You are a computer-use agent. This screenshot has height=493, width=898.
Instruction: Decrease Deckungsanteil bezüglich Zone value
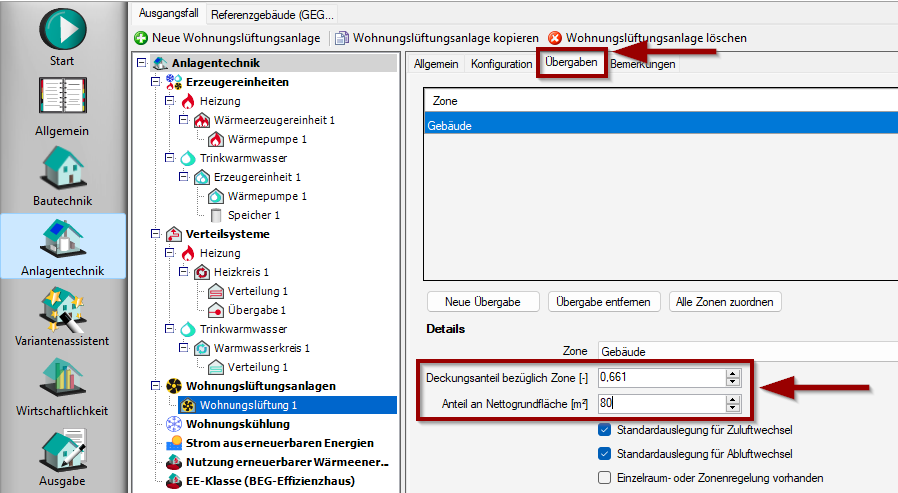click(x=732, y=381)
